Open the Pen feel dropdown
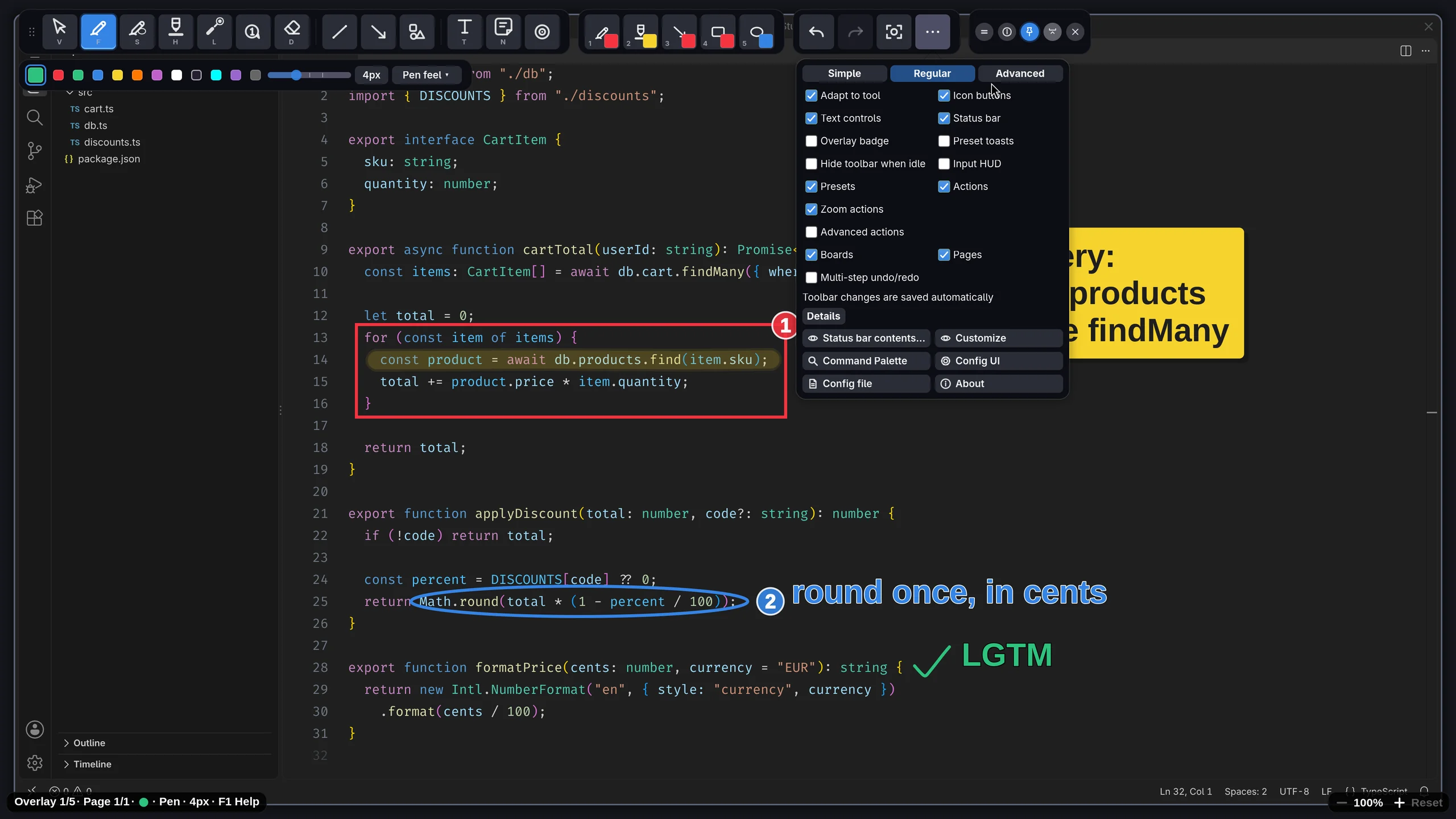The height and width of the screenshot is (819, 1456). (x=425, y=75)
